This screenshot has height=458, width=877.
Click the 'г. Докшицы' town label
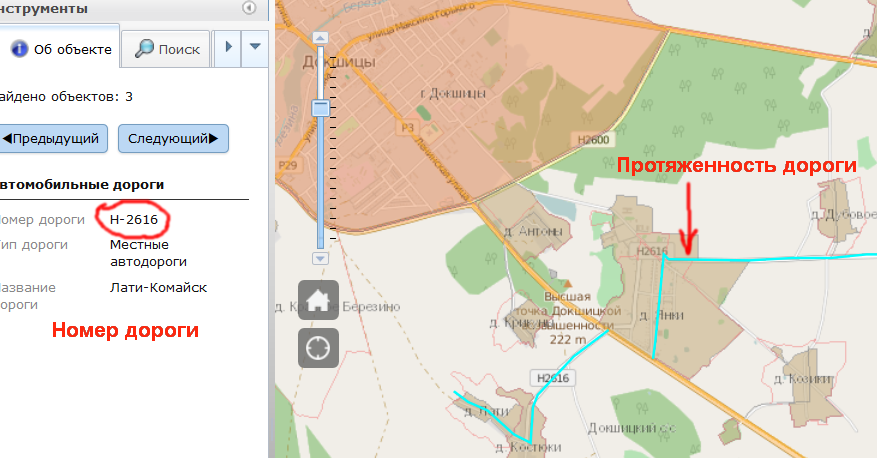point(453,93)
